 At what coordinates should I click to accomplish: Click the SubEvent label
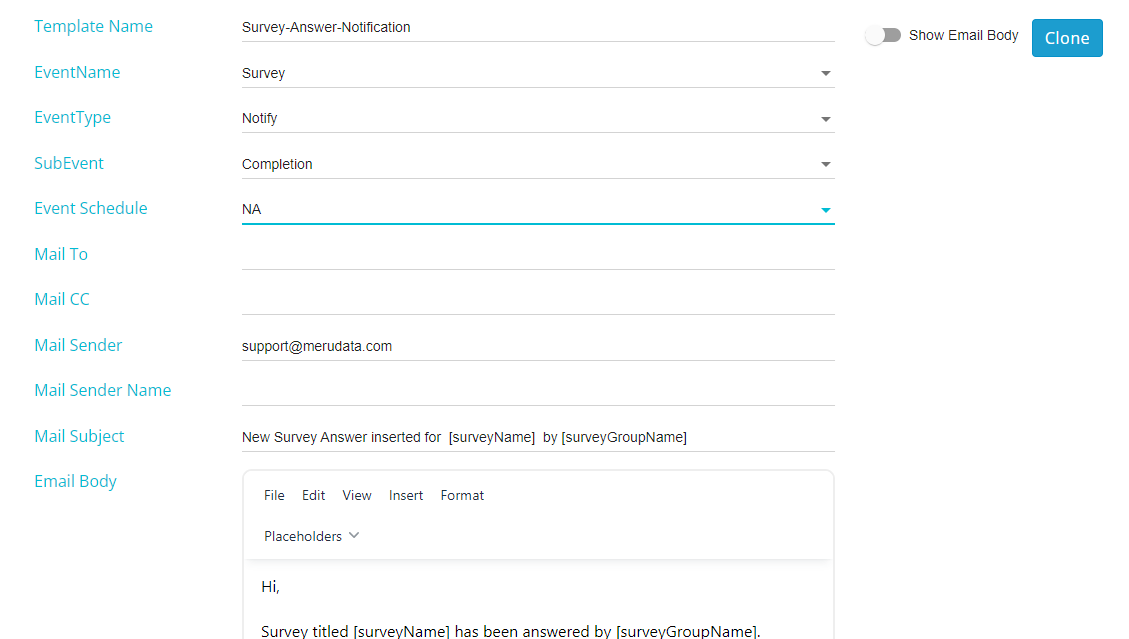[x=69, y=164]
